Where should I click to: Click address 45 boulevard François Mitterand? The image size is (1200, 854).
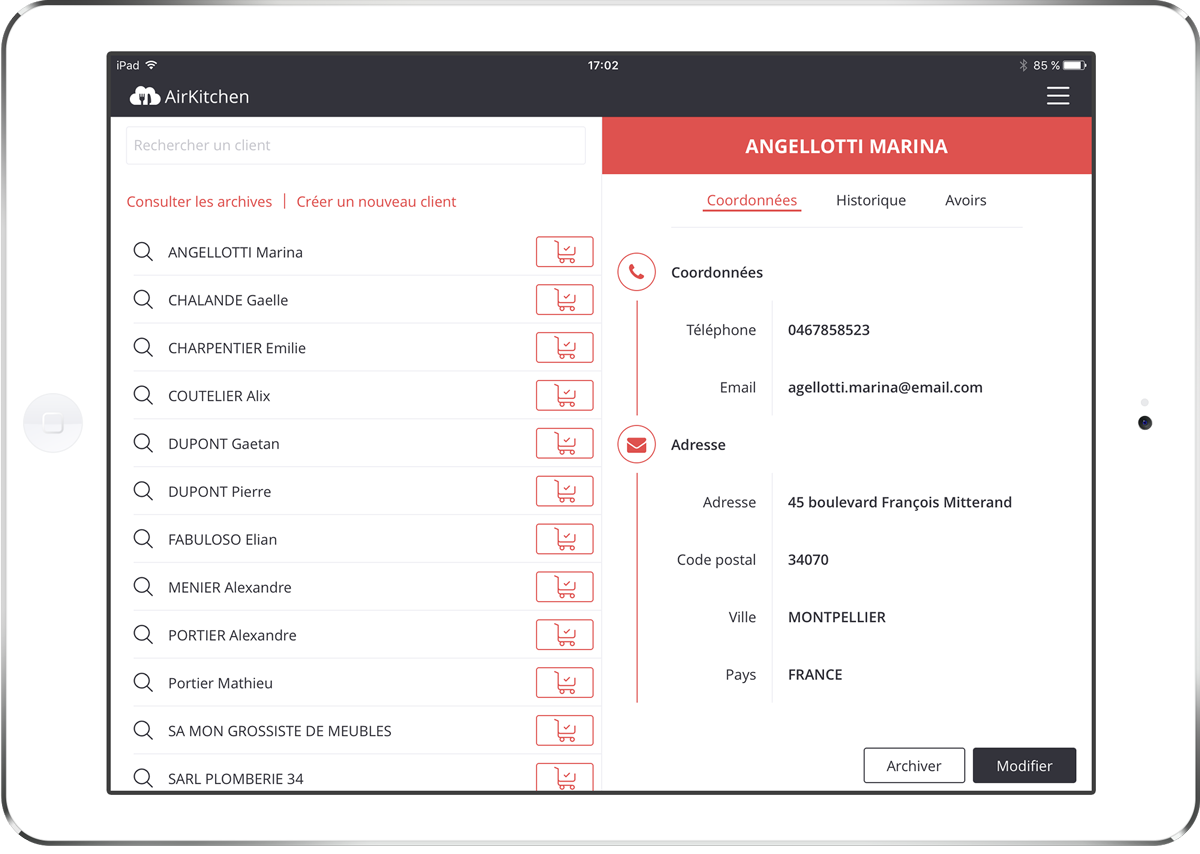point(900,502)
